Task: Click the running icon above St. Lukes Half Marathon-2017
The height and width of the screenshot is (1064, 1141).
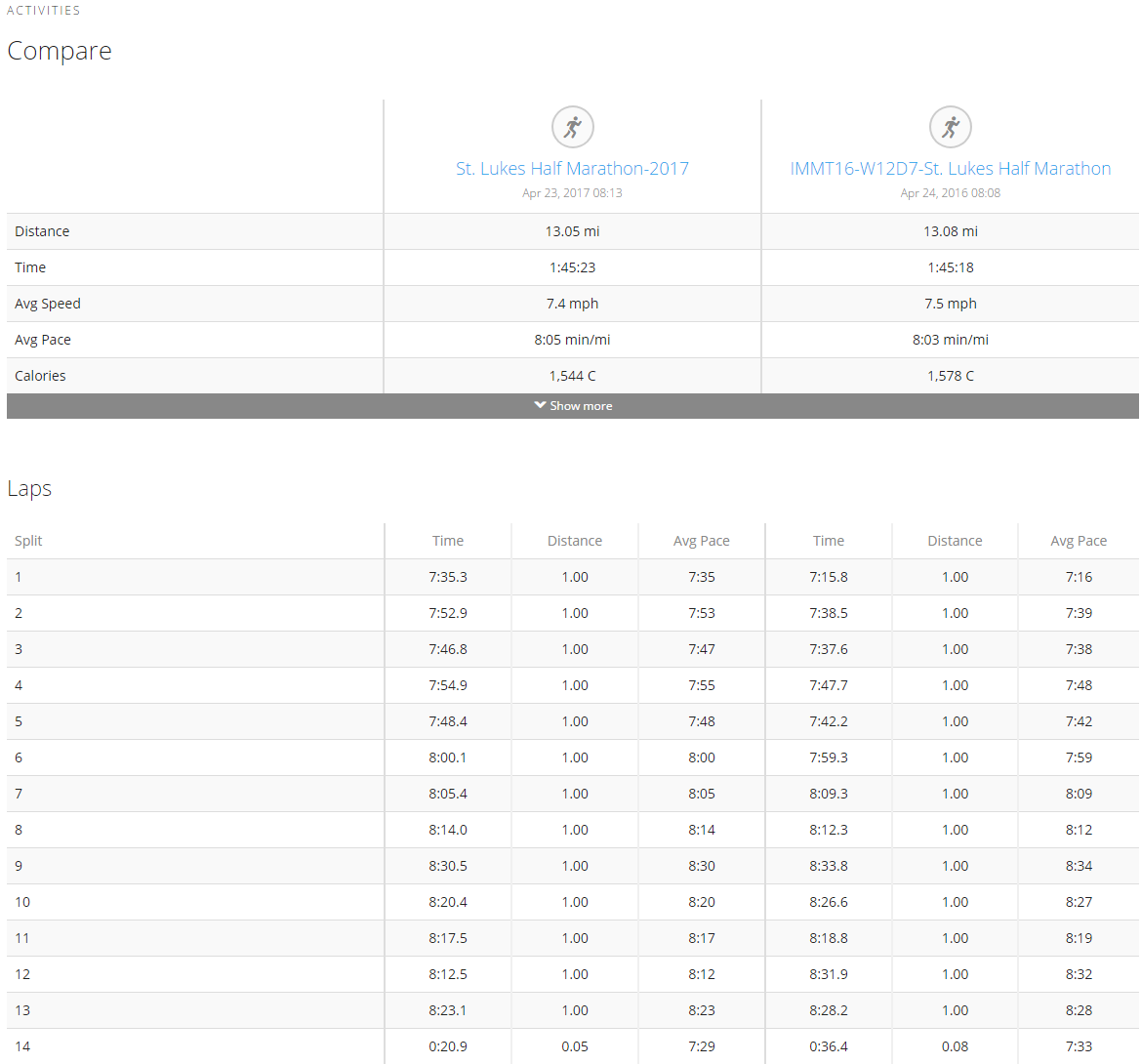Action: click(x=573, y=127)
